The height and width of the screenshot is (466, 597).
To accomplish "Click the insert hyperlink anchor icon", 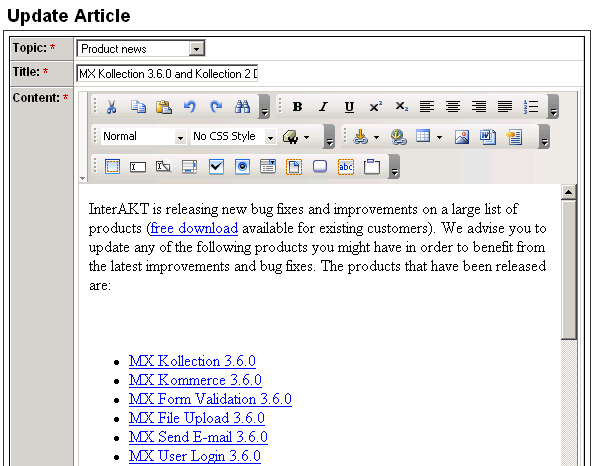I will (360, 137).
